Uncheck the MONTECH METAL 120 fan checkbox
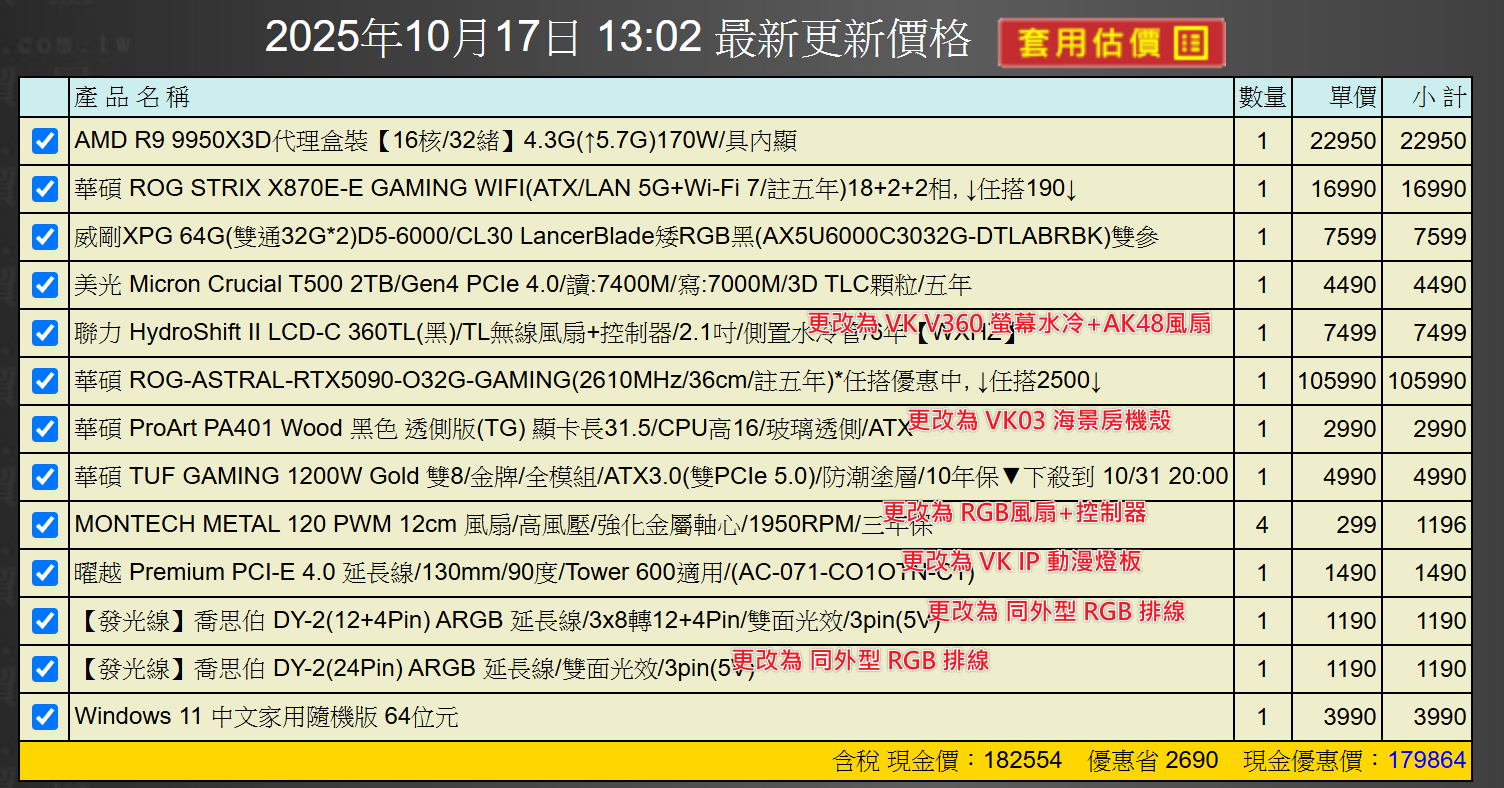 [45, 525]
